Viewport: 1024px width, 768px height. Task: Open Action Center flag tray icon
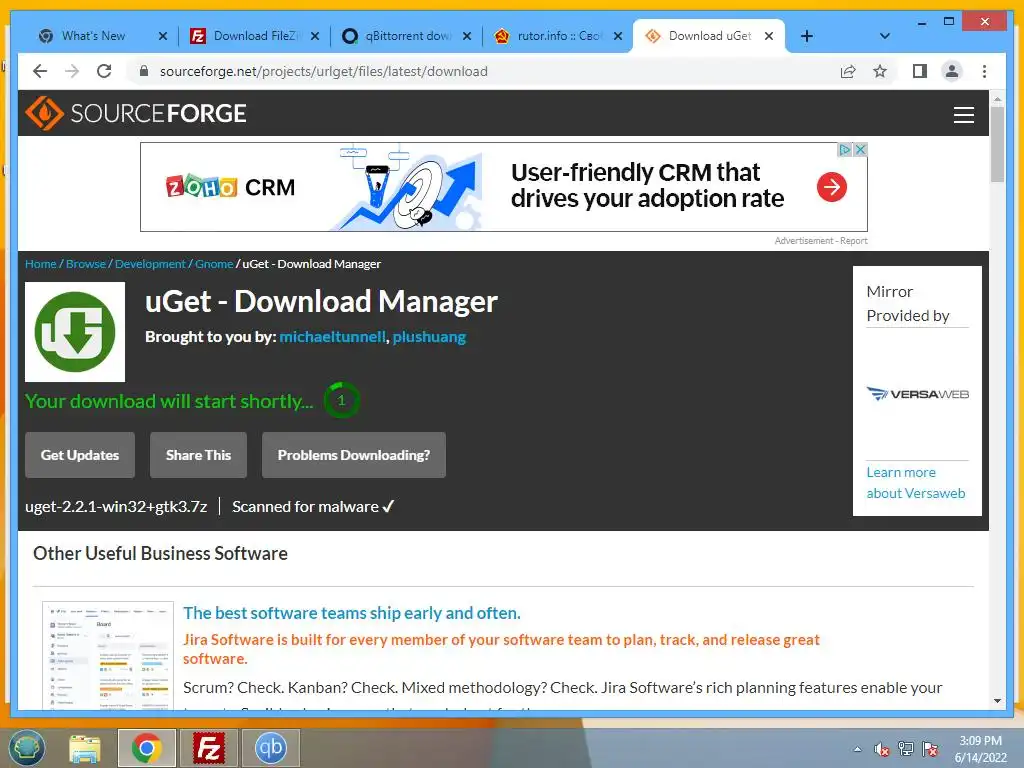(x=930, y=749)
